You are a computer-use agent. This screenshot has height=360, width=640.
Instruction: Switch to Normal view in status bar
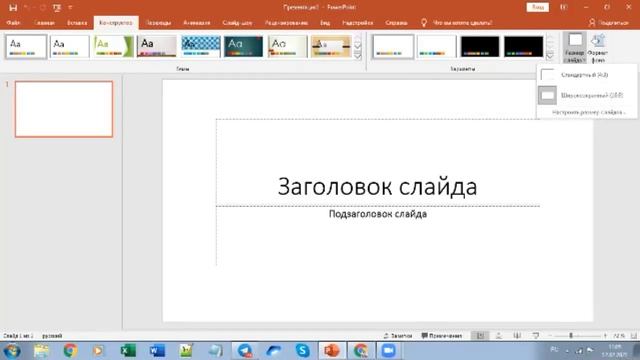(x=480, y=336)
